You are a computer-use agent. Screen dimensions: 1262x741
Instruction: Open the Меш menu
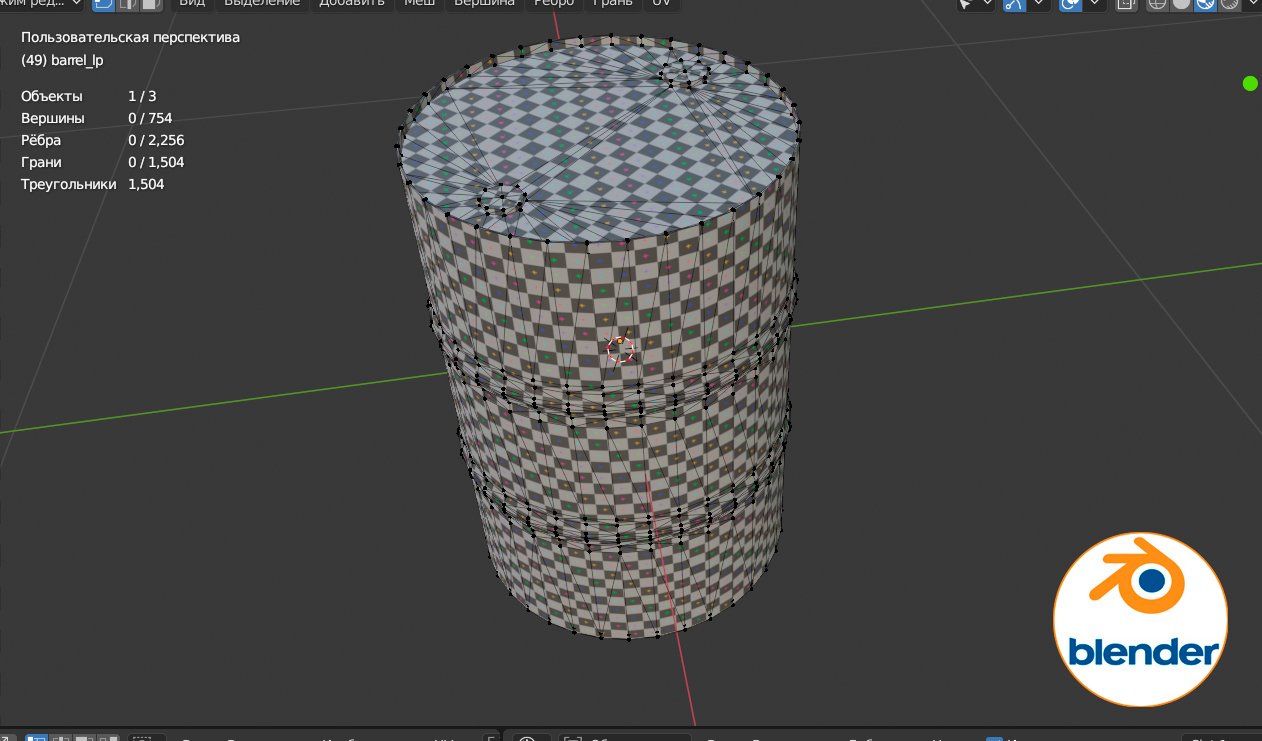click(x=419, y=3)
